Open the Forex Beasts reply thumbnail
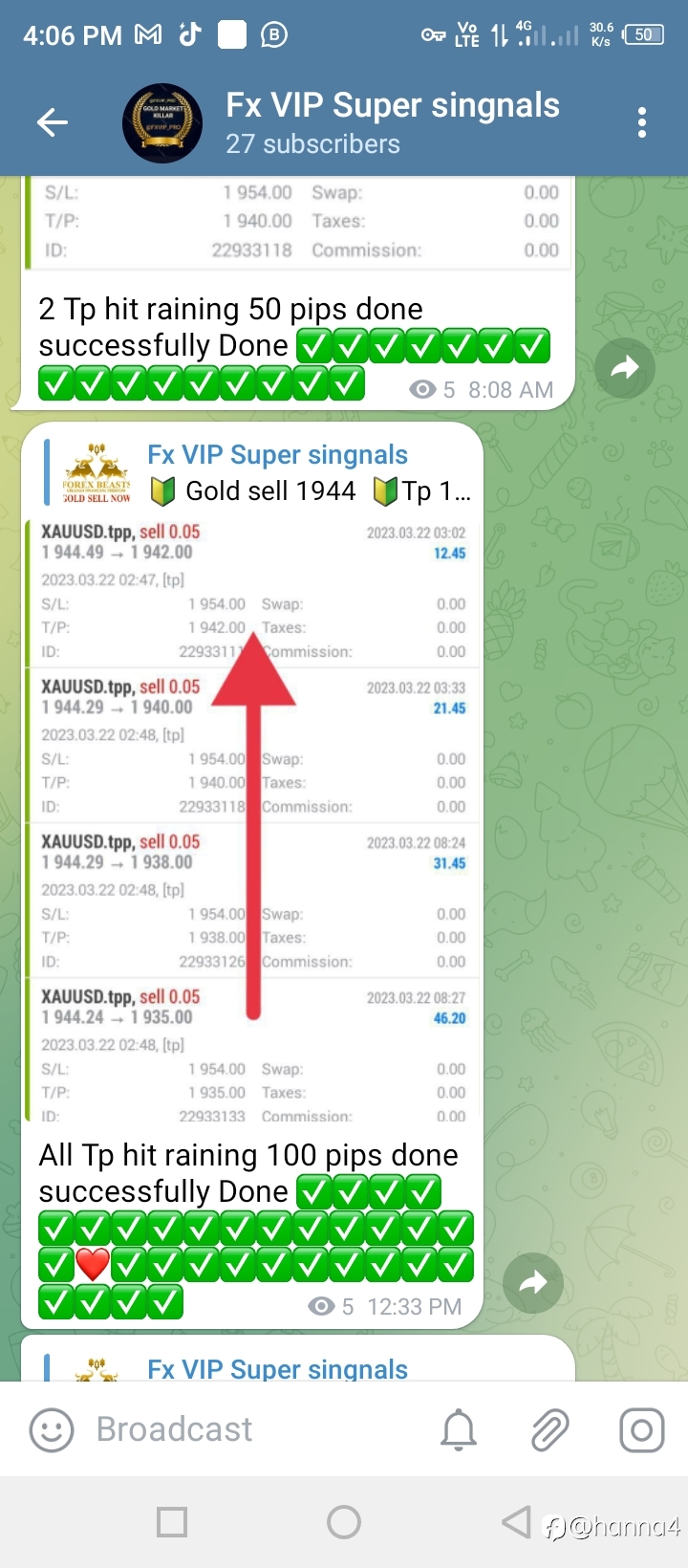The image size is (688, 1568). point(97,473)
